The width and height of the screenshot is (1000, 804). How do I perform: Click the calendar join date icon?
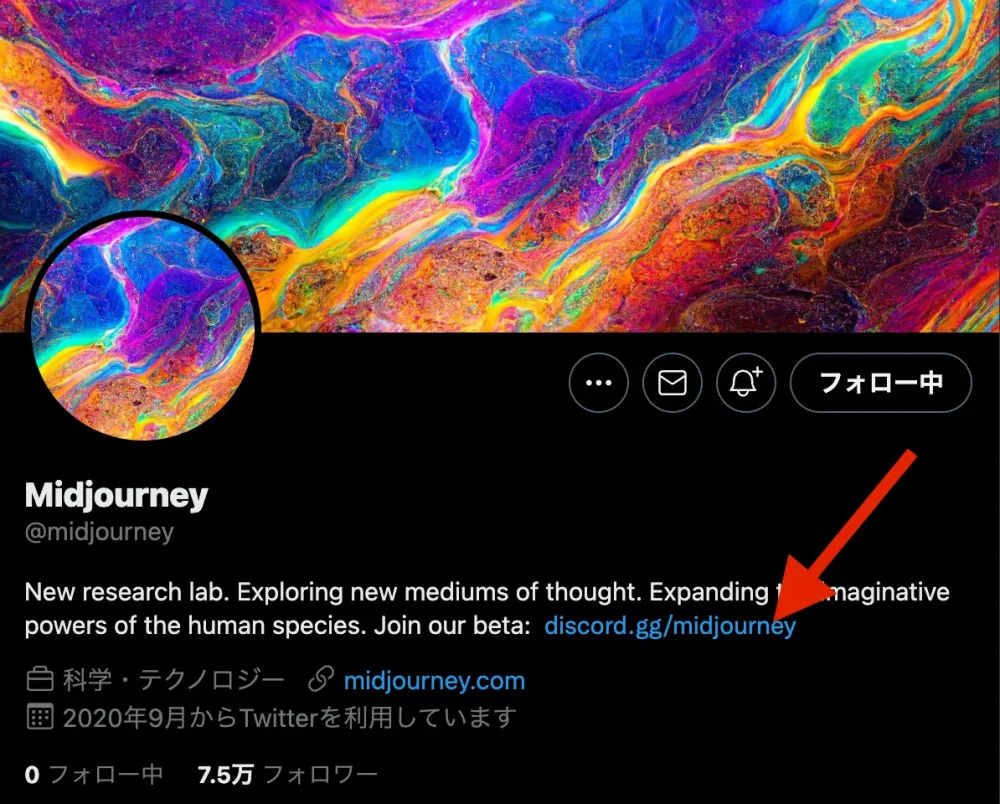coord(40,717)
